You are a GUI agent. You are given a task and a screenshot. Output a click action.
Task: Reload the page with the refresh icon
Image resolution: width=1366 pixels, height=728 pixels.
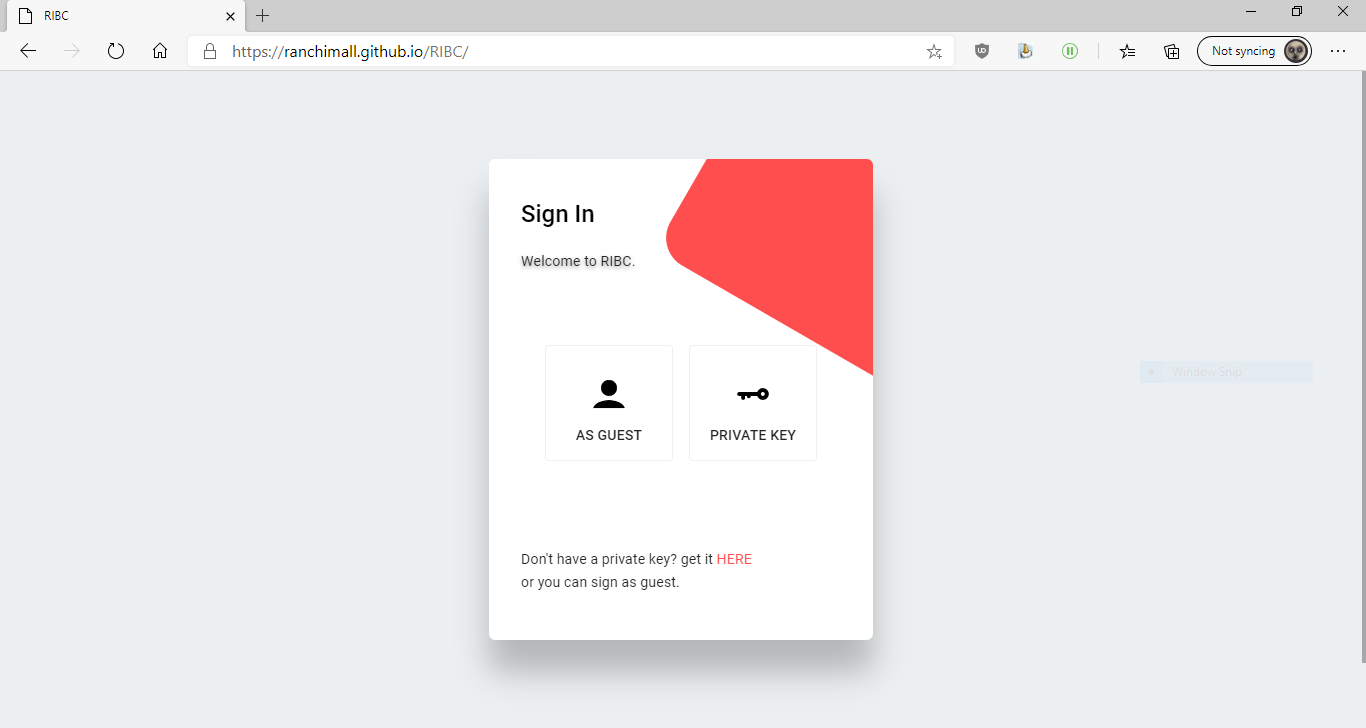(116, 51)
